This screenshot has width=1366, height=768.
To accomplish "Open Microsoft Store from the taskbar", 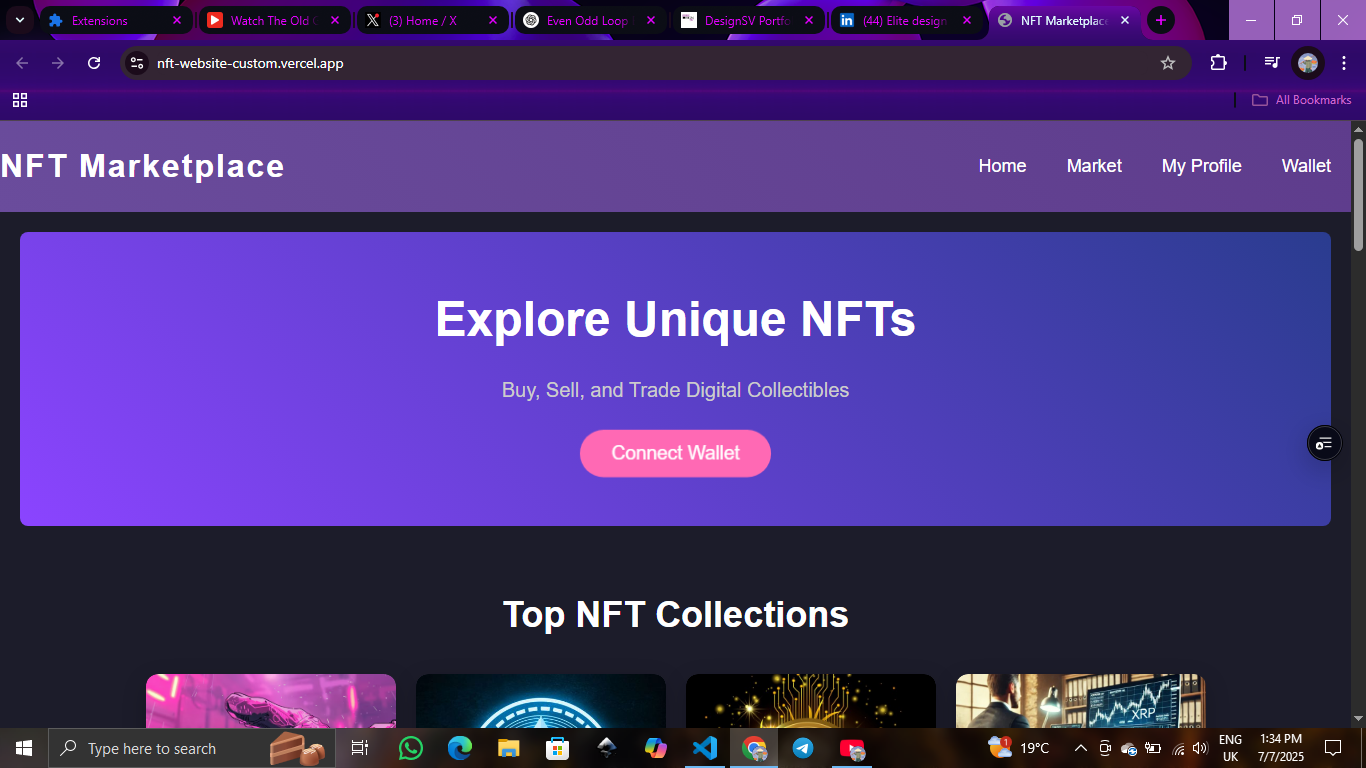I will pos(558,748).
